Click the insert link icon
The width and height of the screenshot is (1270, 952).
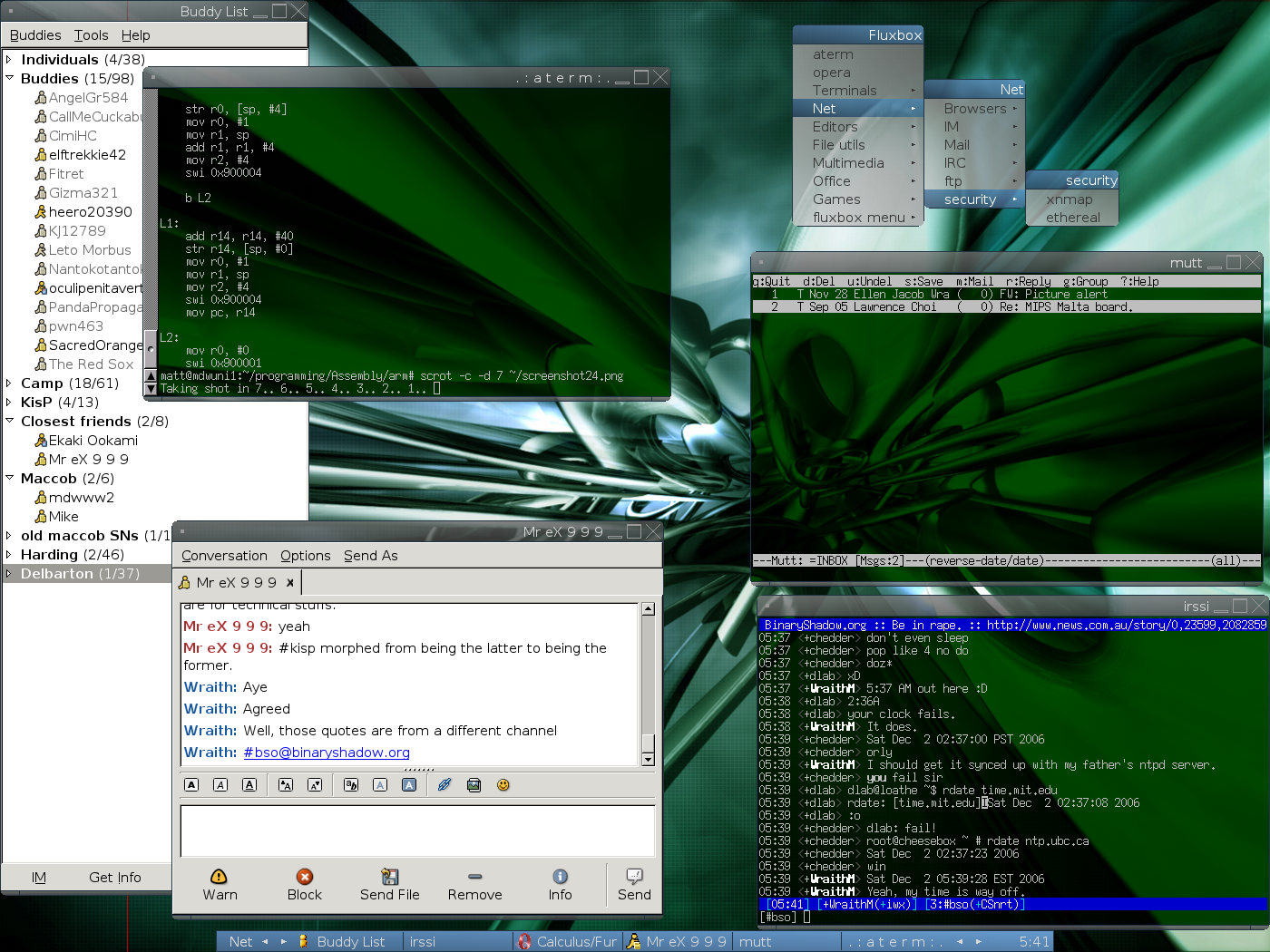(x=444, y=785)
